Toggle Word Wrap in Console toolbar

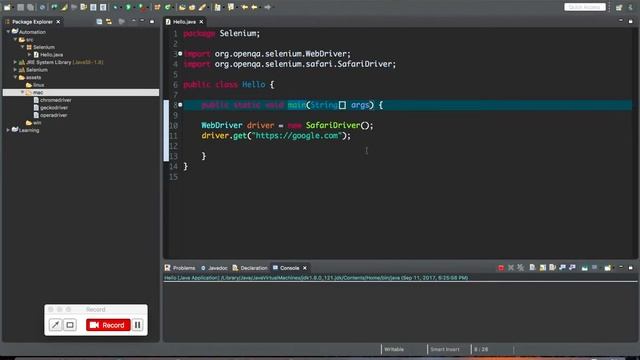tap(552, 268)
